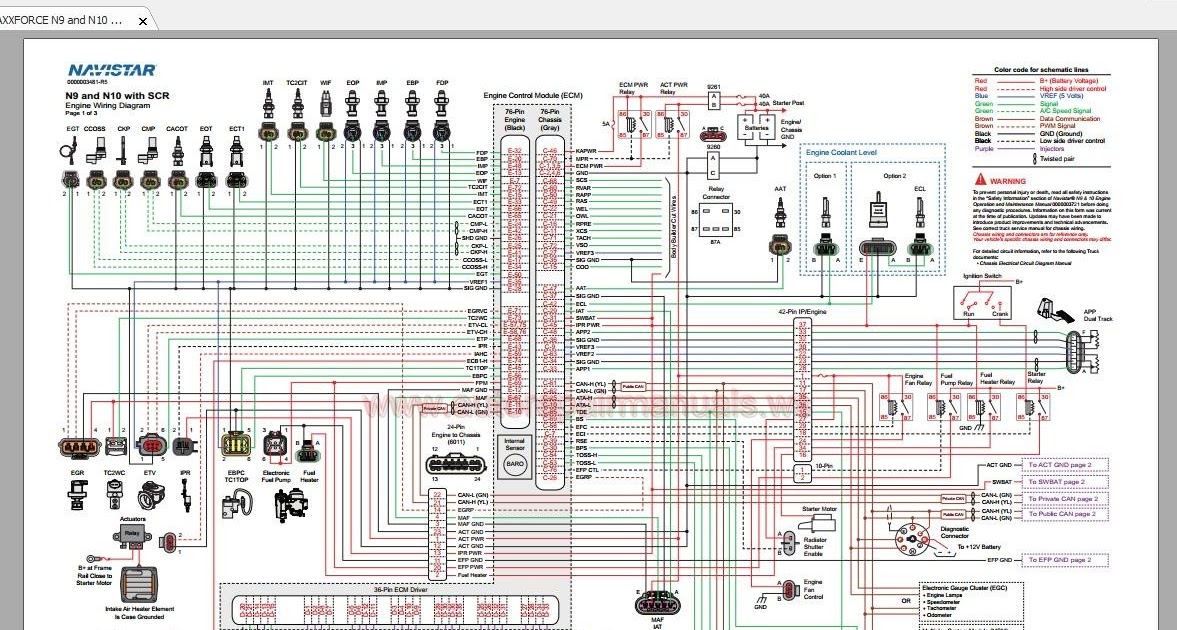Click the '76-Pin Engine (Black)' column header
The height and width of the screenshot is (630, 1177).
click(514, 120)
